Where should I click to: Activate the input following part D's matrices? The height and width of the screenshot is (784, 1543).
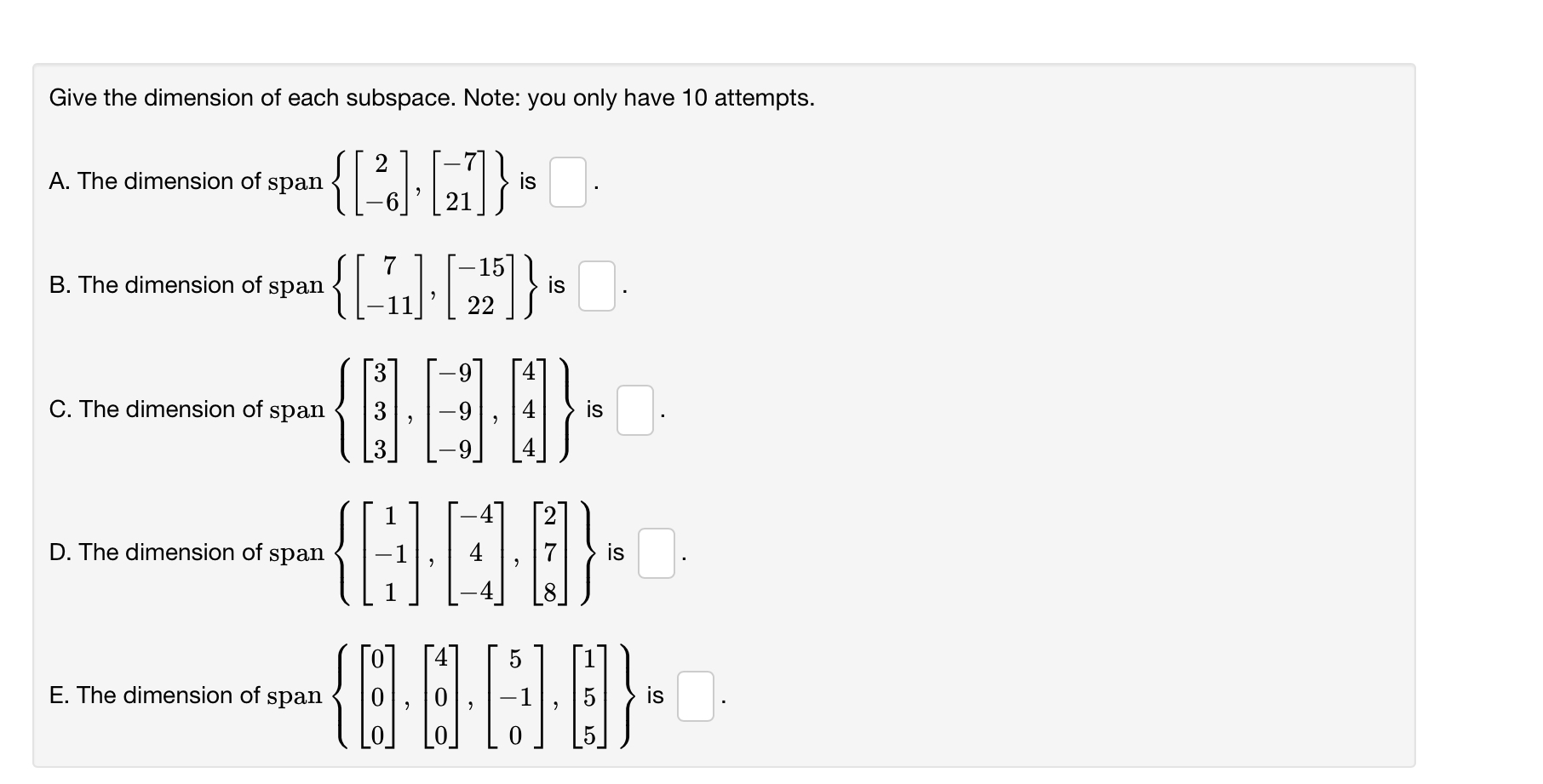[655, 552]
